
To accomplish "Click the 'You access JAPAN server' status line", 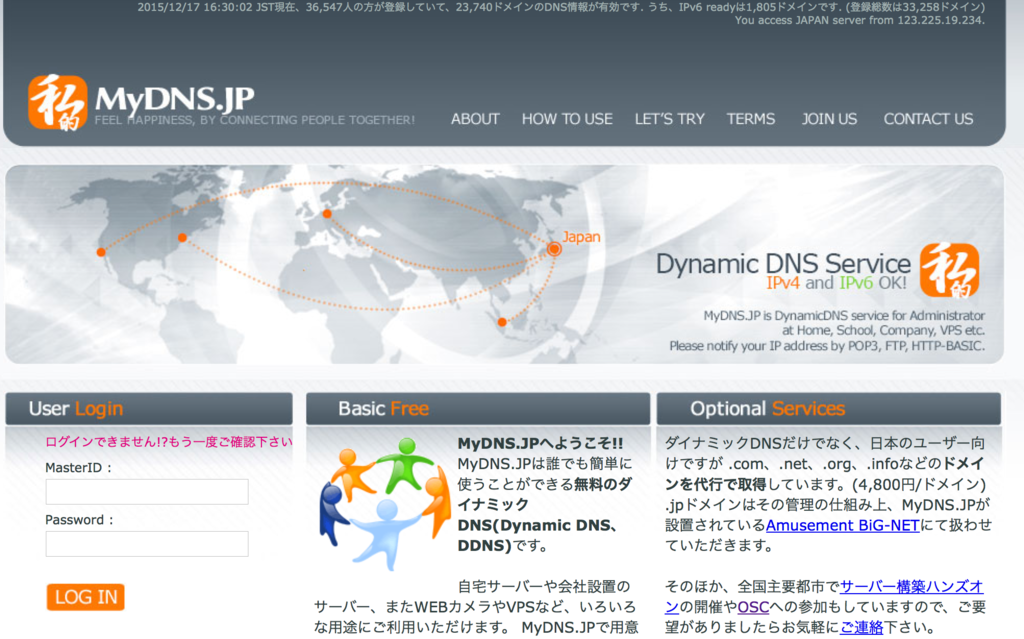I will (859, 20).
